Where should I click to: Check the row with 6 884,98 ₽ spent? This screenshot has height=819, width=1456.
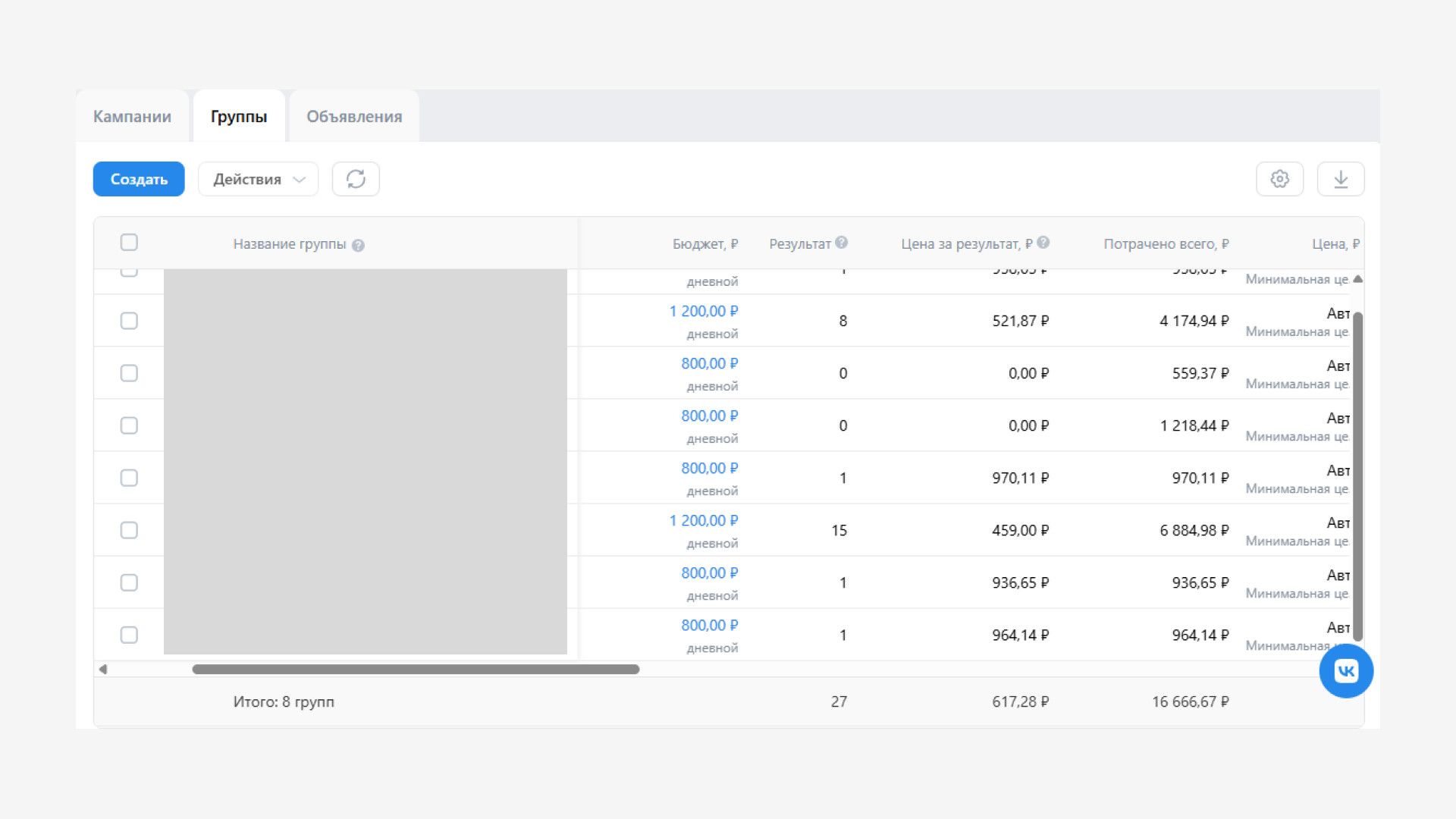129,530
